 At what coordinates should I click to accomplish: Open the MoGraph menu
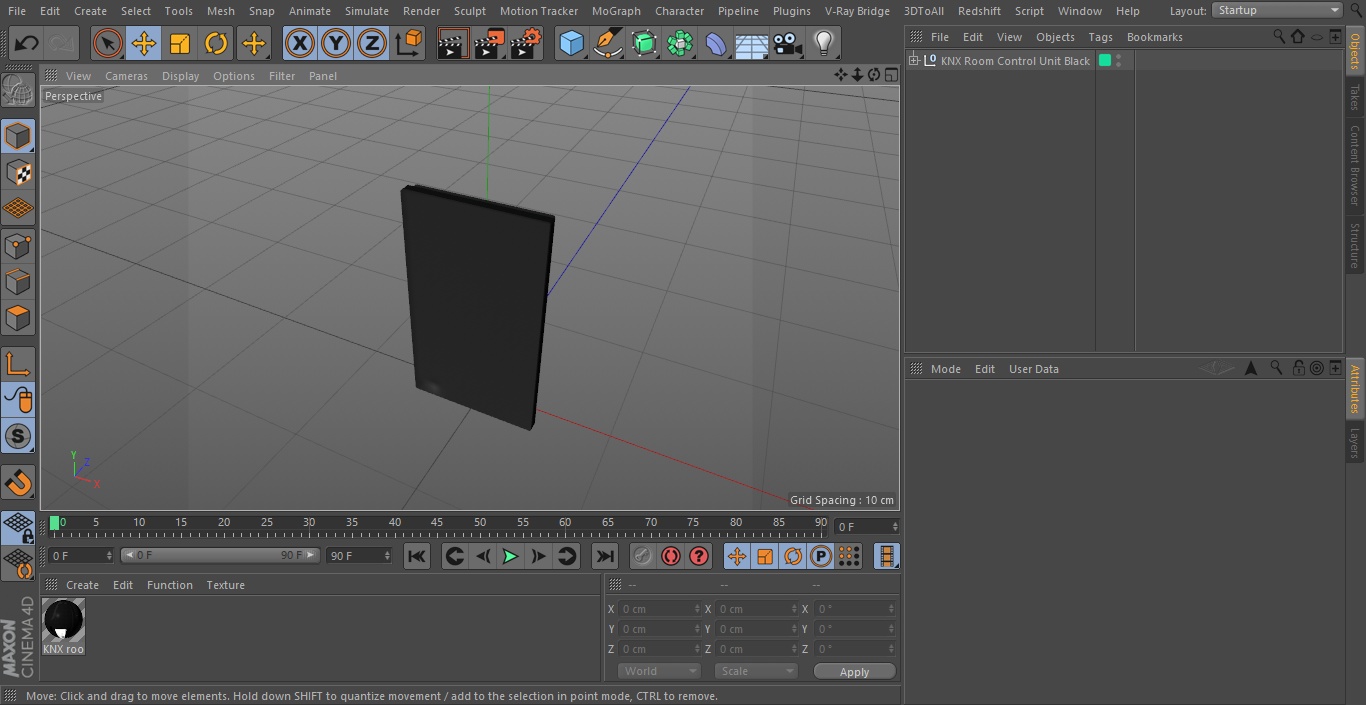[x=616, y=11]
